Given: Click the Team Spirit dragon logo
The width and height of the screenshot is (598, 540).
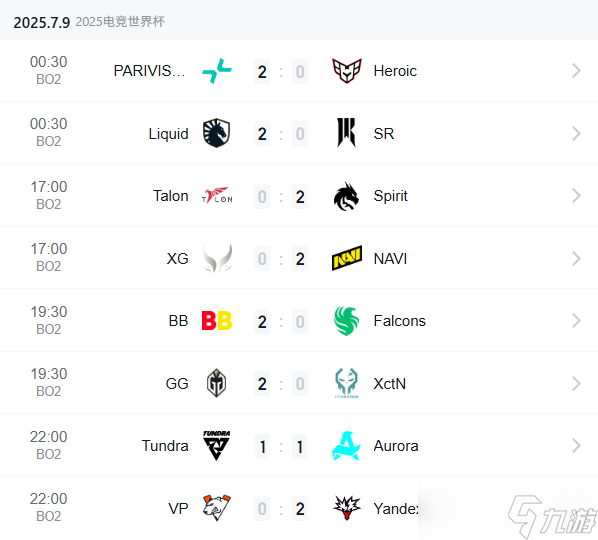Looking at the screenshot, I should [x=346, y=196].
